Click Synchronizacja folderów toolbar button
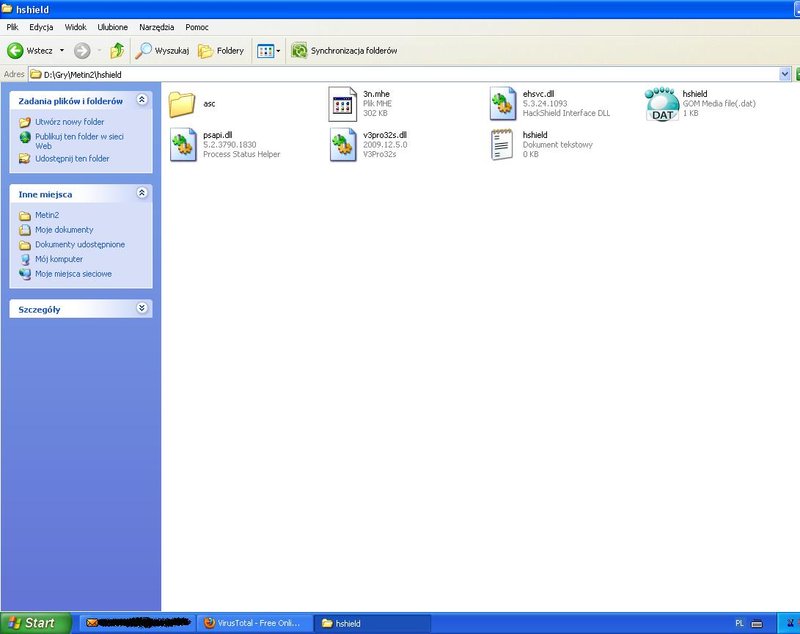Viewport: 800px width, 634px height. [344, 50]
